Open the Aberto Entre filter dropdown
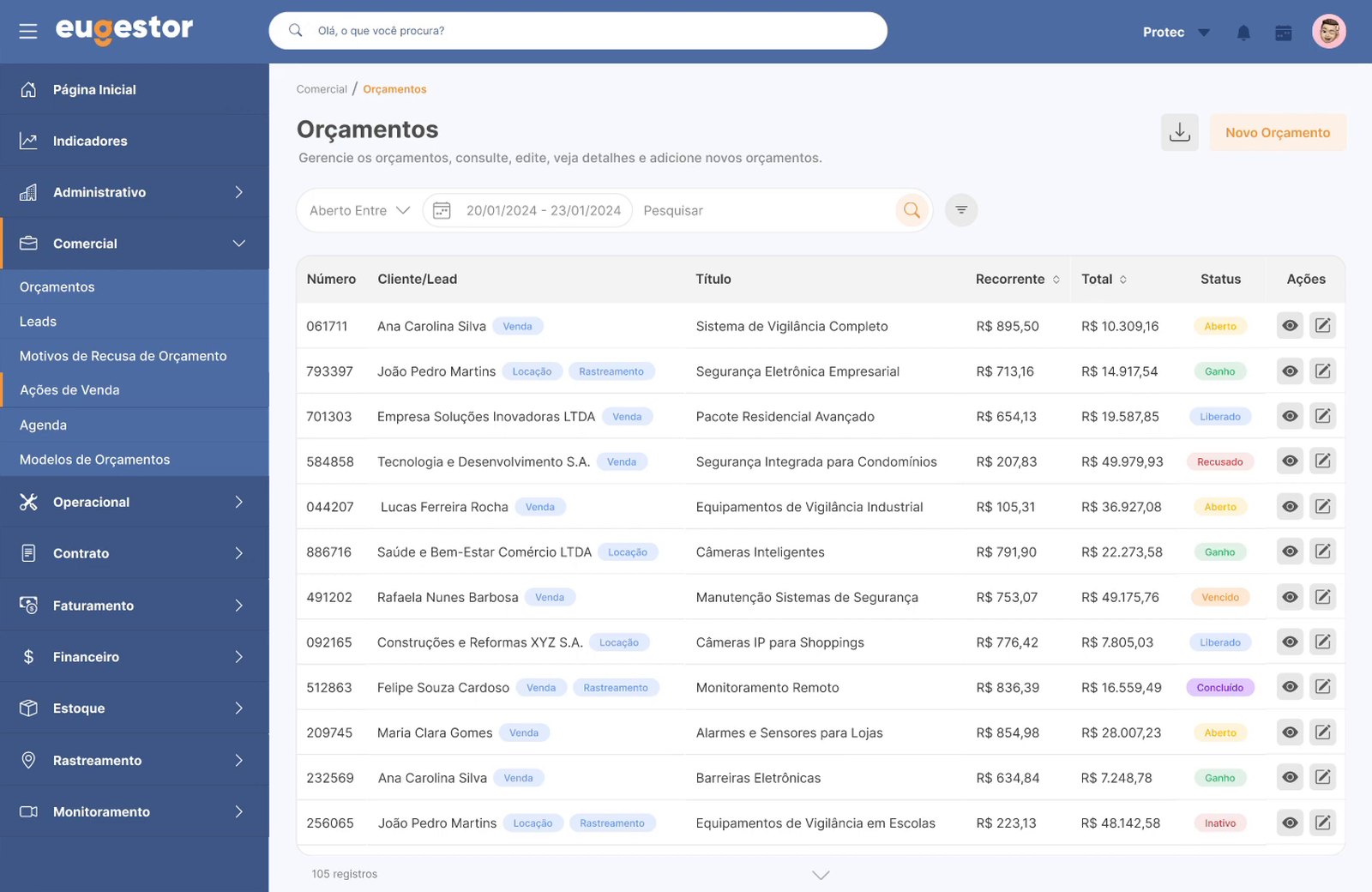 [359, 210]
